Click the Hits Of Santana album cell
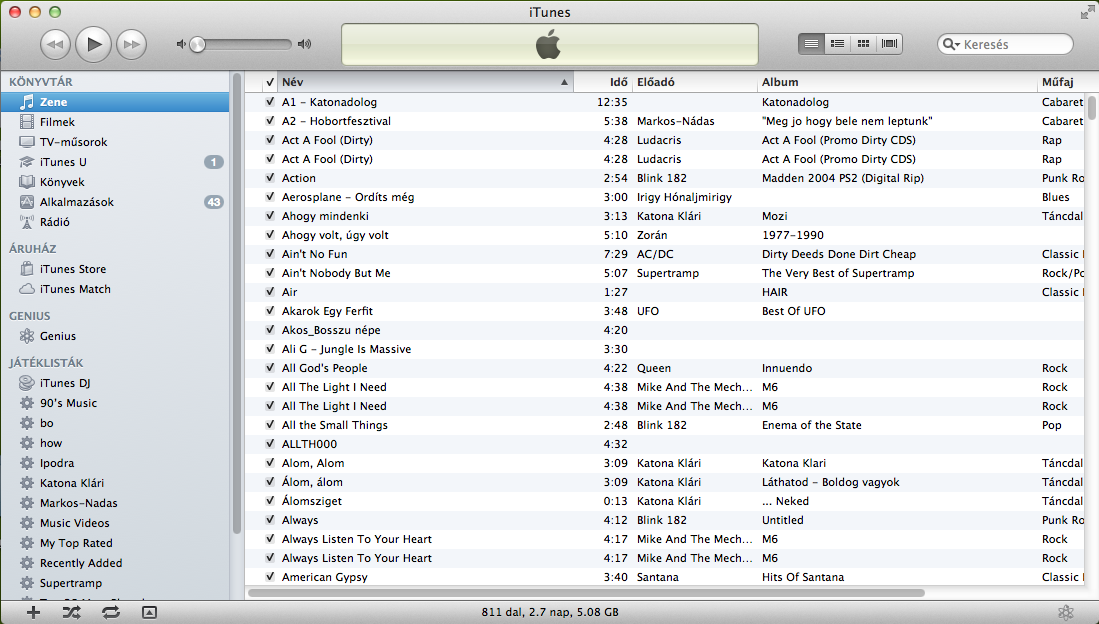The height and width of the screenshot is (624, 1099). 803,577
